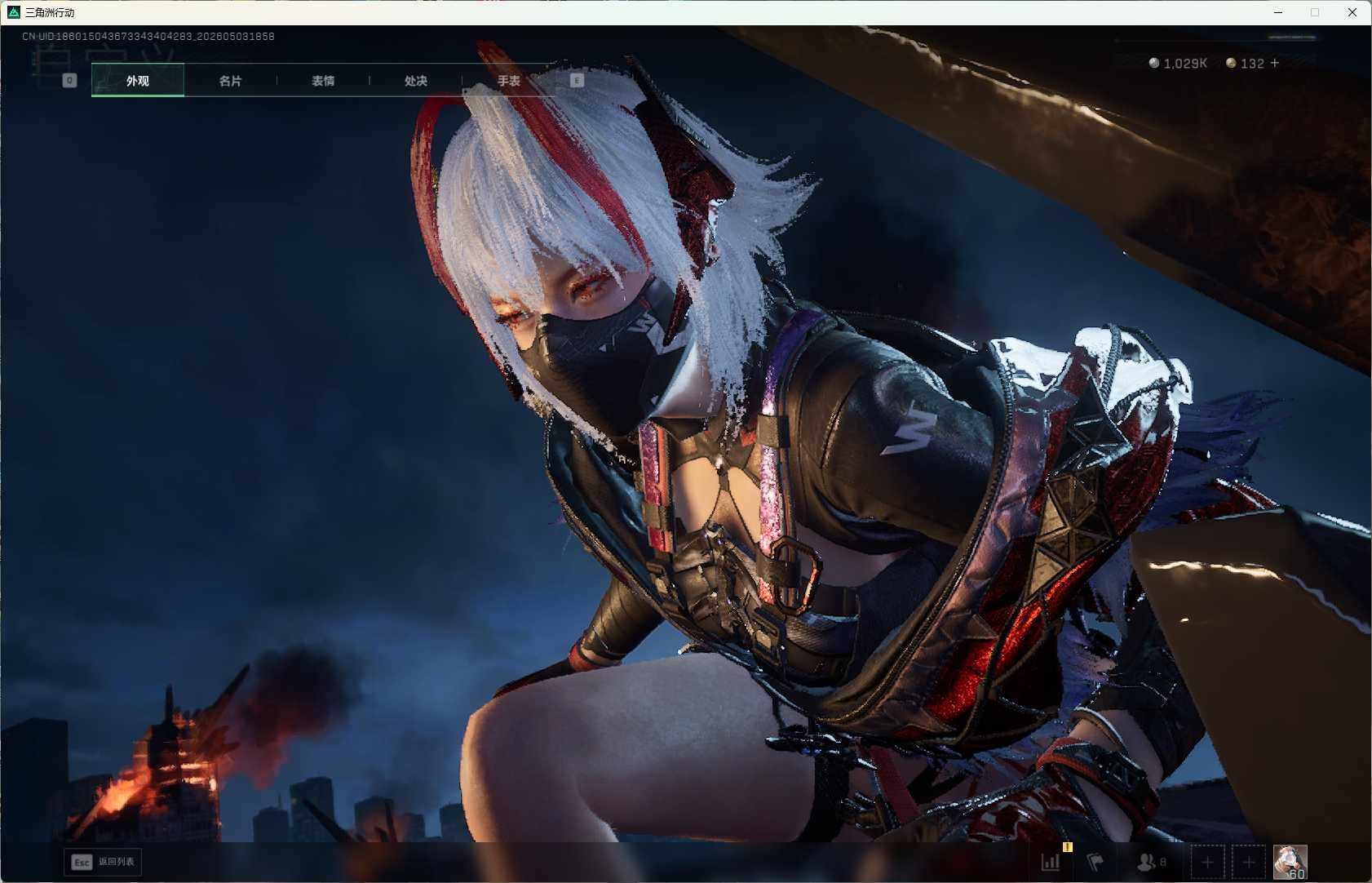
Task: Click the plus to add gold currency
Action: pyautogui.click(x=1275, y=63)
